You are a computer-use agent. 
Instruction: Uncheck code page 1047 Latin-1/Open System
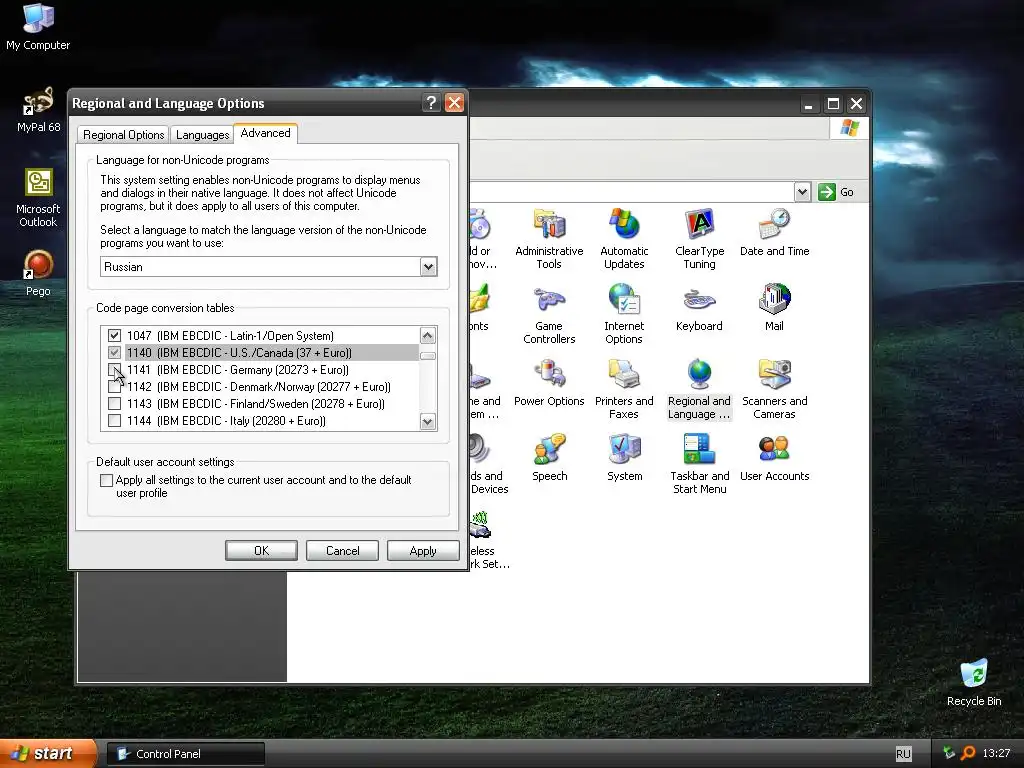point(114,335)
